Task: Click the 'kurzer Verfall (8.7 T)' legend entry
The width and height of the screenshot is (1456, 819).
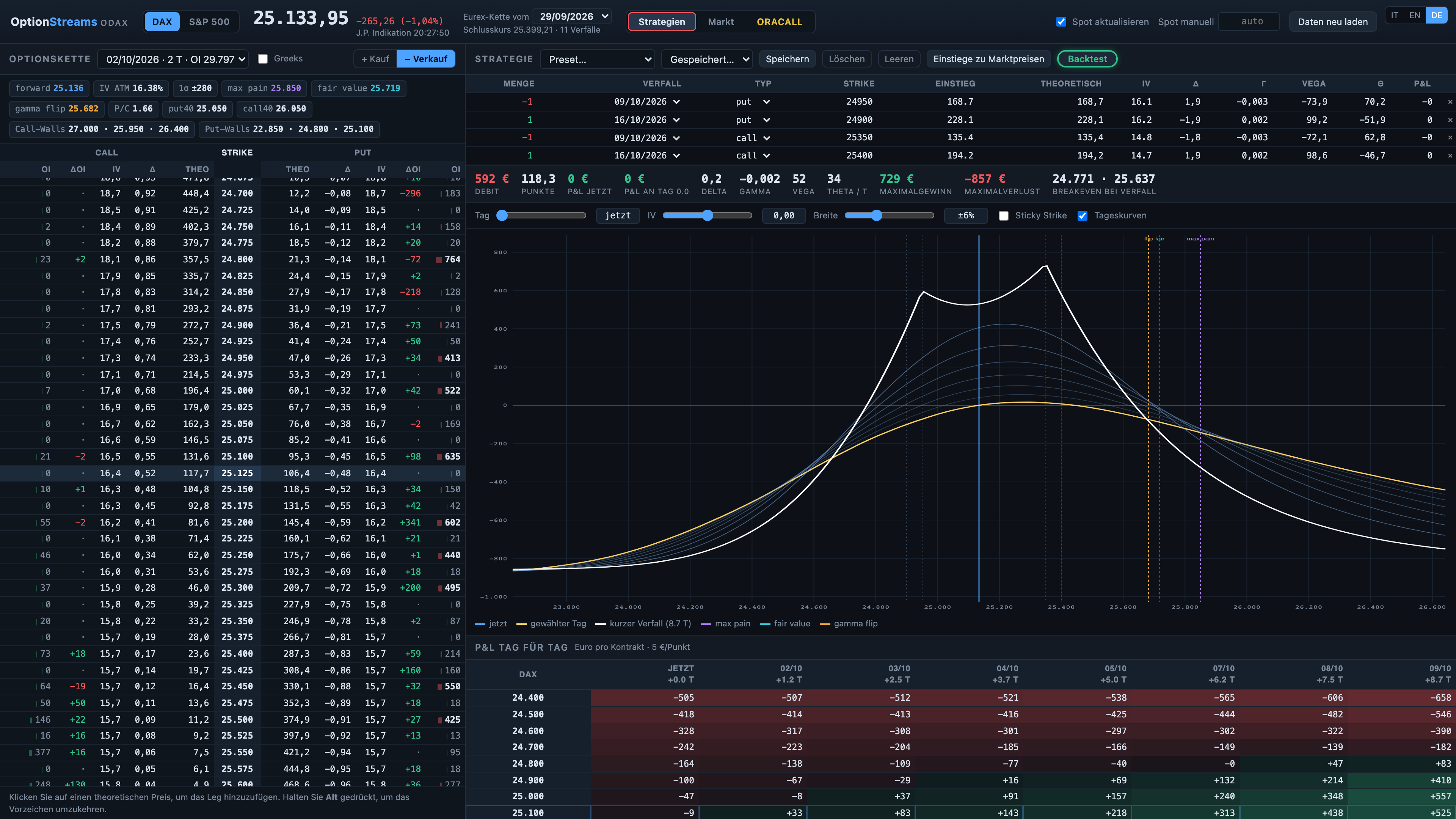Action: [643, 623]
